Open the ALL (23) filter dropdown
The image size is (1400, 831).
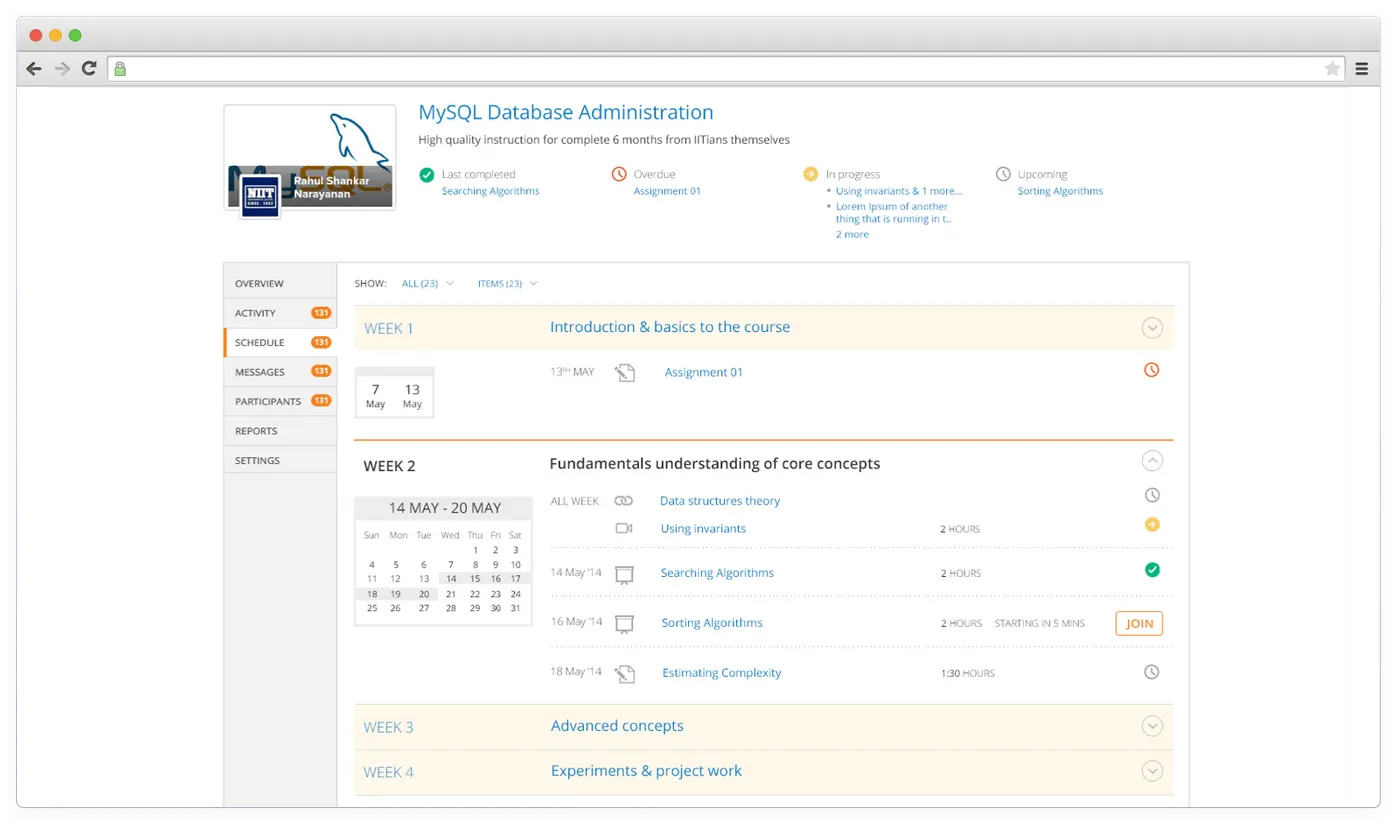point(428,284)
